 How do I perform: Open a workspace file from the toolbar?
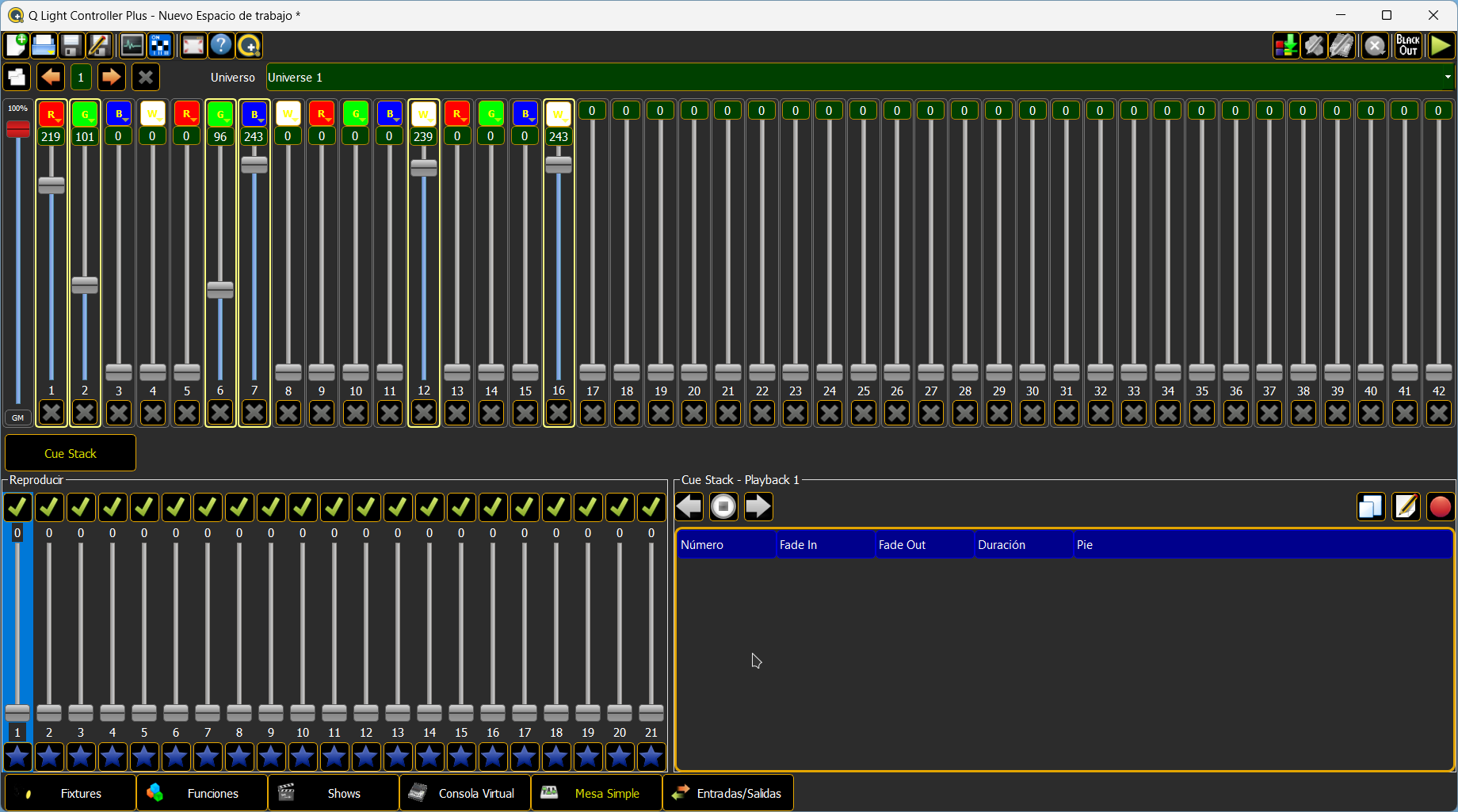(x=44, y=45)
